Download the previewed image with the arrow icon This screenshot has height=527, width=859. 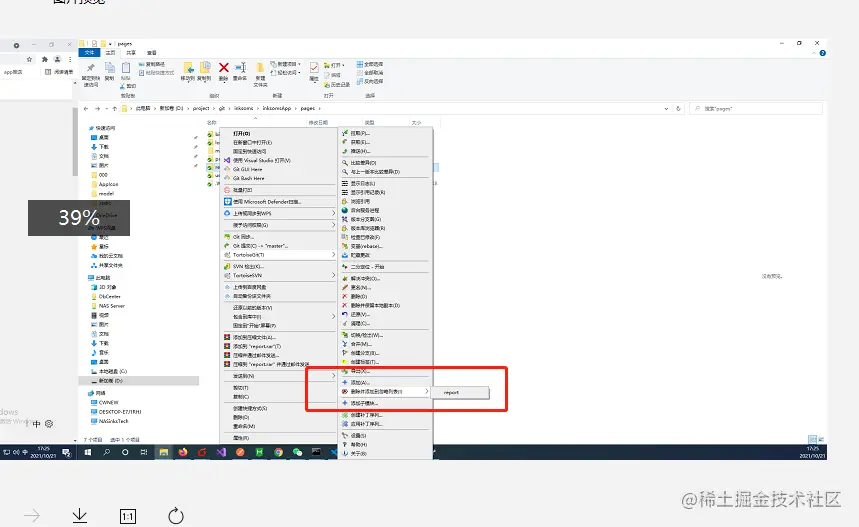click(79, 515)
